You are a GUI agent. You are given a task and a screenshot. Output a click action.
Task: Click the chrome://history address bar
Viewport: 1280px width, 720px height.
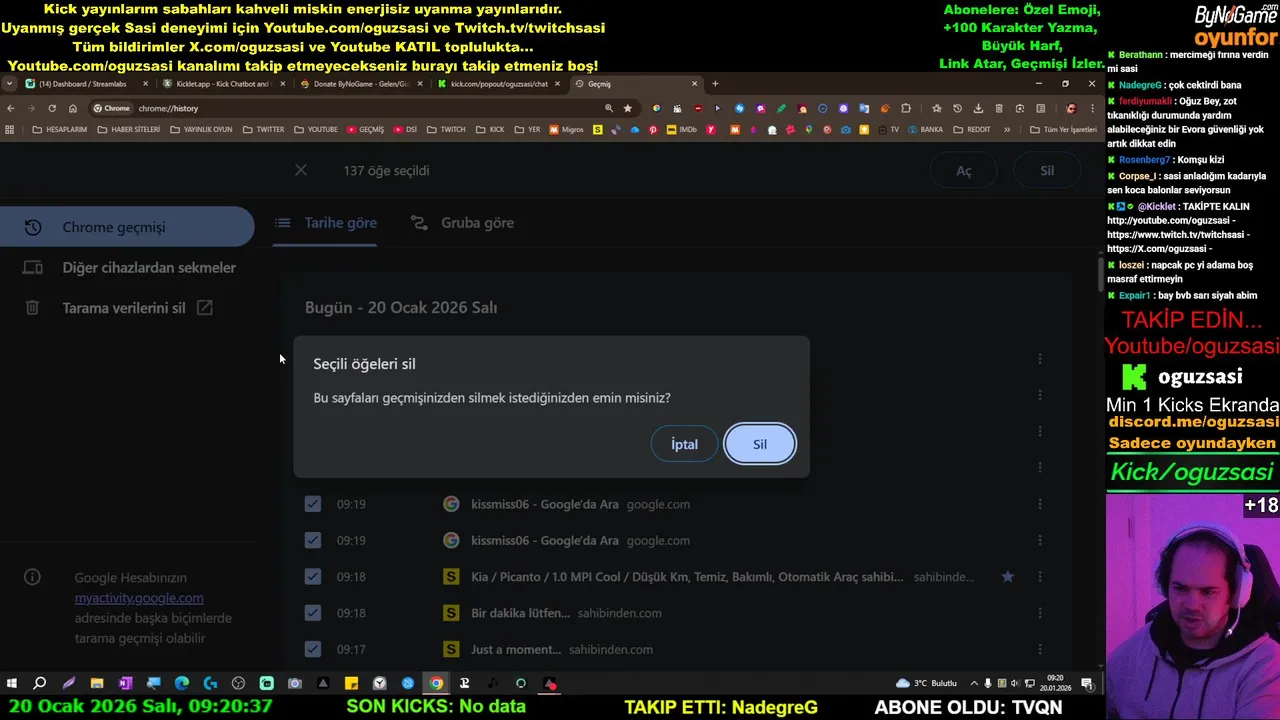point(363,108)
